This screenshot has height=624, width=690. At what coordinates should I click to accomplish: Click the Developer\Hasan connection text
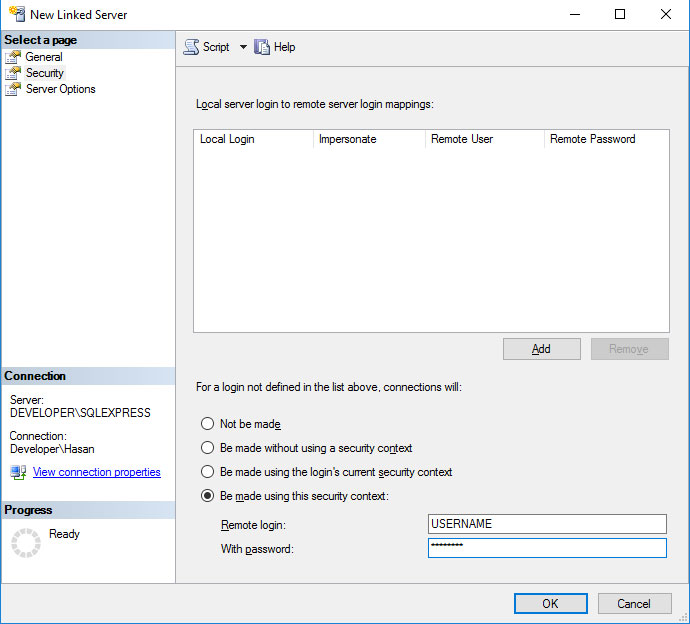(52, 449)
